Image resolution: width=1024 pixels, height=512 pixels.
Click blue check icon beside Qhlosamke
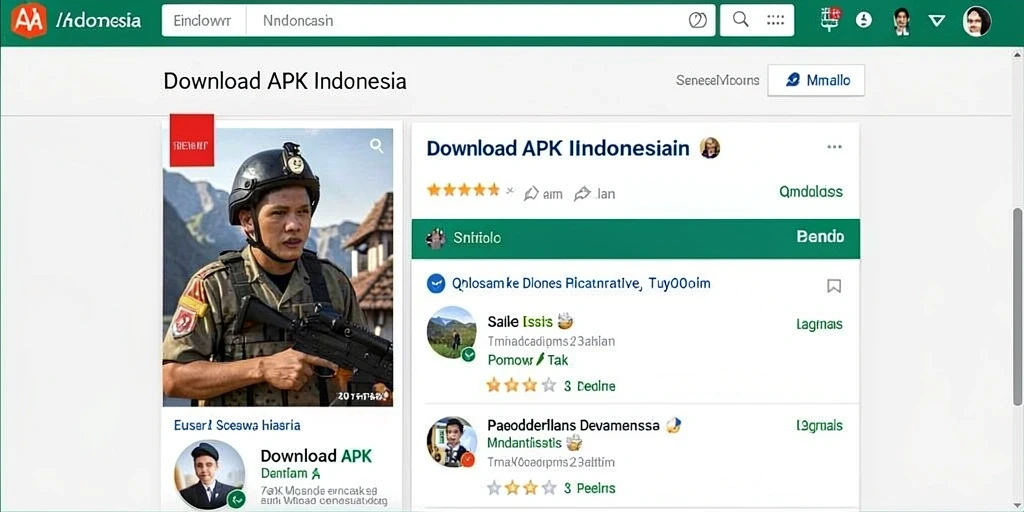tap(436, 283)
